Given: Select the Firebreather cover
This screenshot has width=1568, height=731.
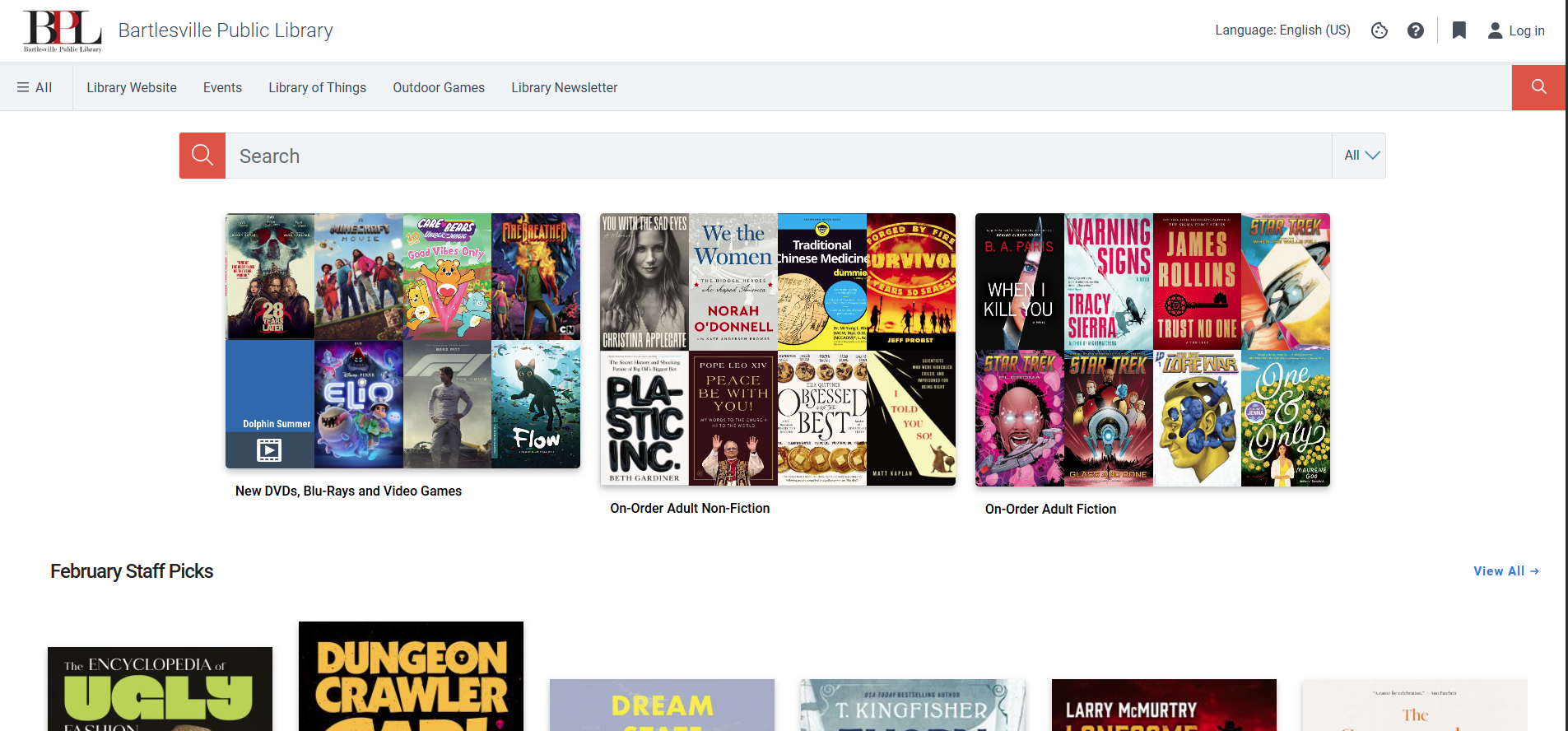Looking at the screenshot, I should click(x=536, y=277).
